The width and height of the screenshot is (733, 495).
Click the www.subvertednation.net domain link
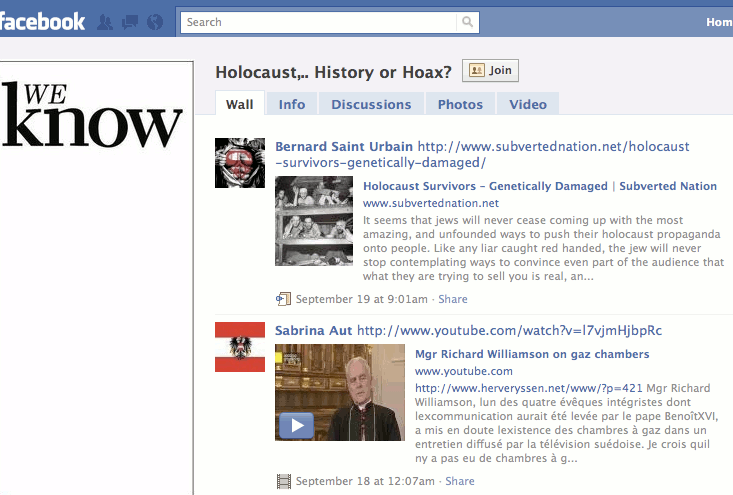coord(431,203)
